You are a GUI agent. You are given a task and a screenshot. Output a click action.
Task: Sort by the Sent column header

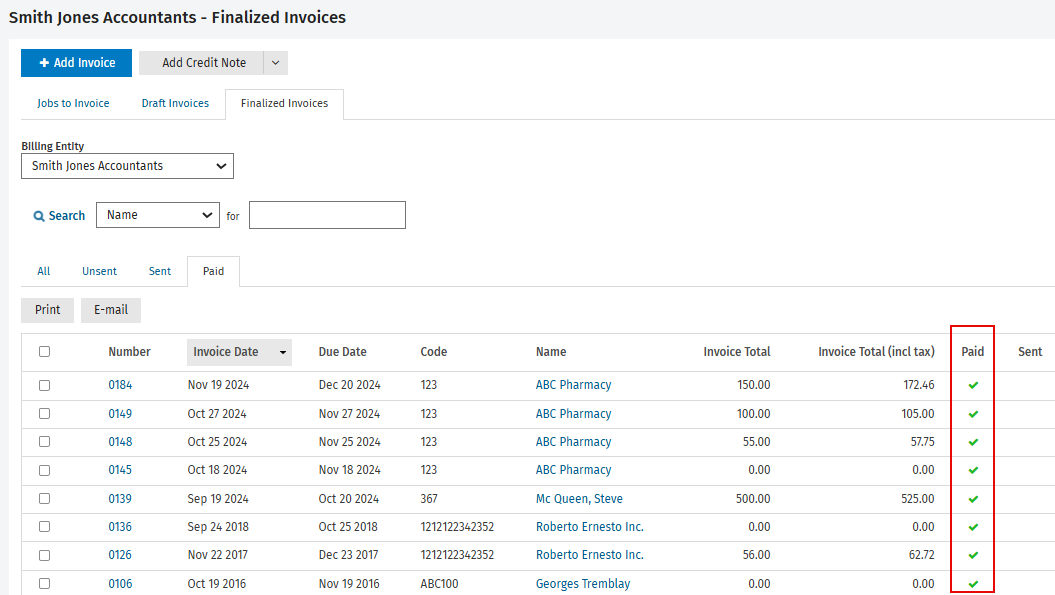coord(1030,352)
